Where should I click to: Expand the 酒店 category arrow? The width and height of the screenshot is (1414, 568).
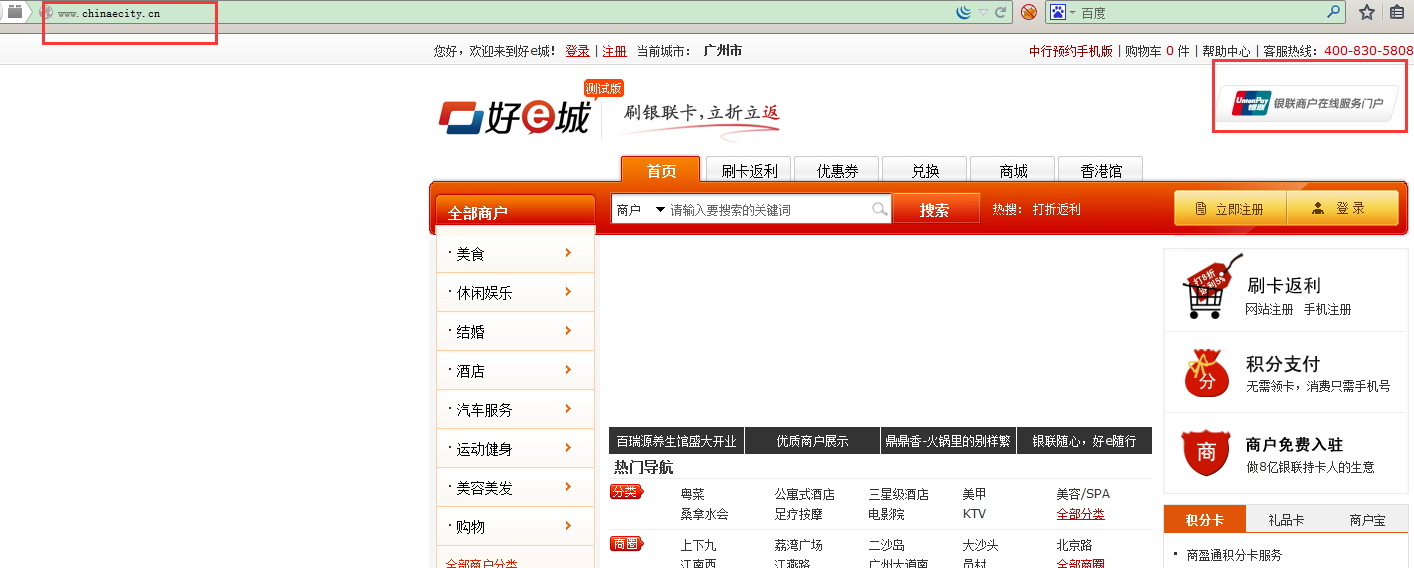[x=568, y=370]
